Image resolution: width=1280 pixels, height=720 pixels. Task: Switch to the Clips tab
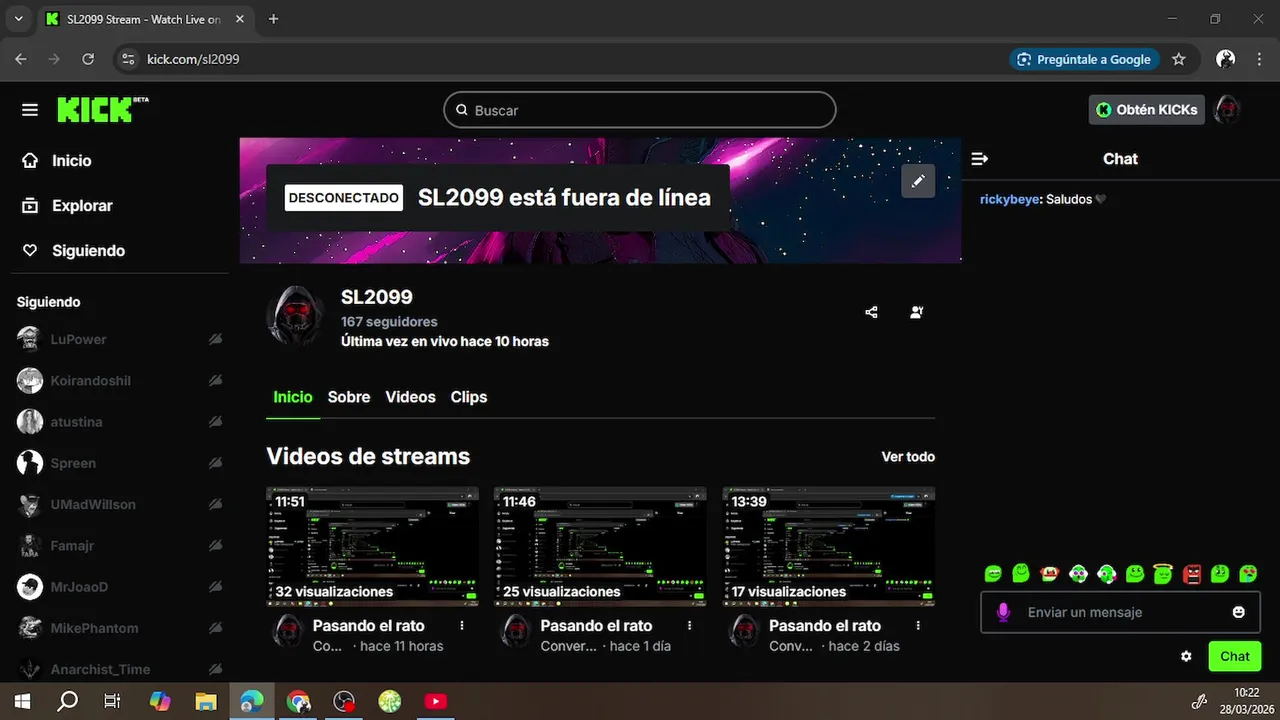(x=469, y=397)
